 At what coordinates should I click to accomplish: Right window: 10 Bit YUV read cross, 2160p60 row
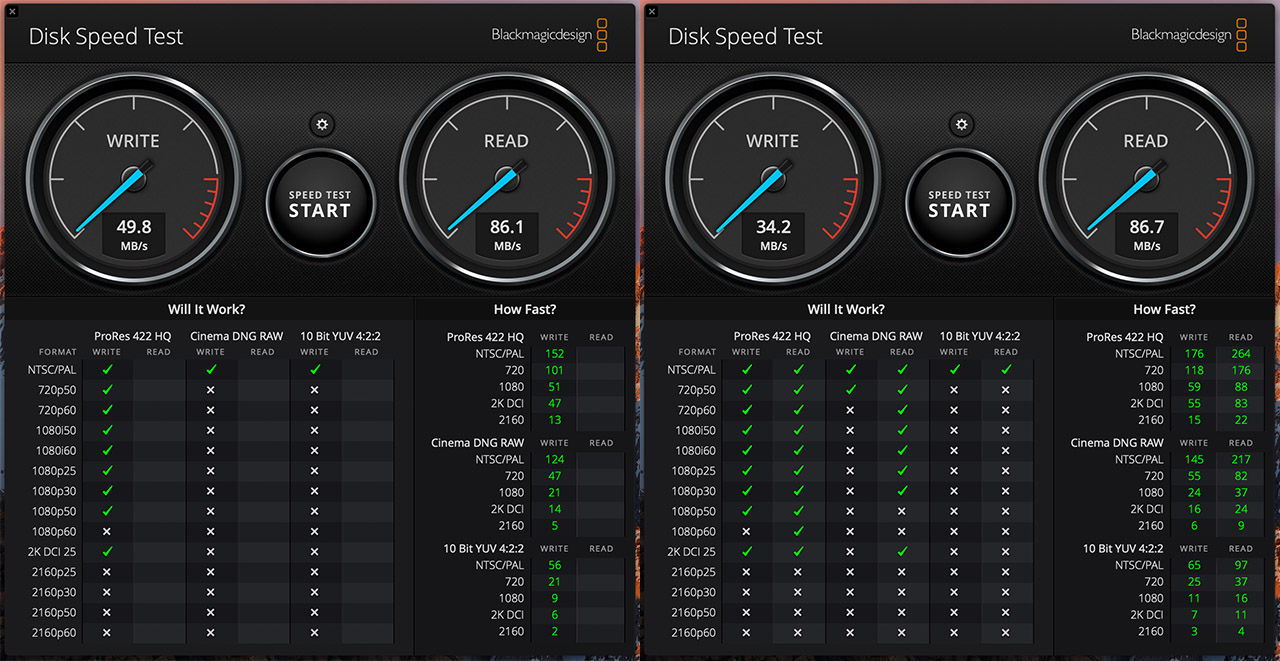point(1006,632)
